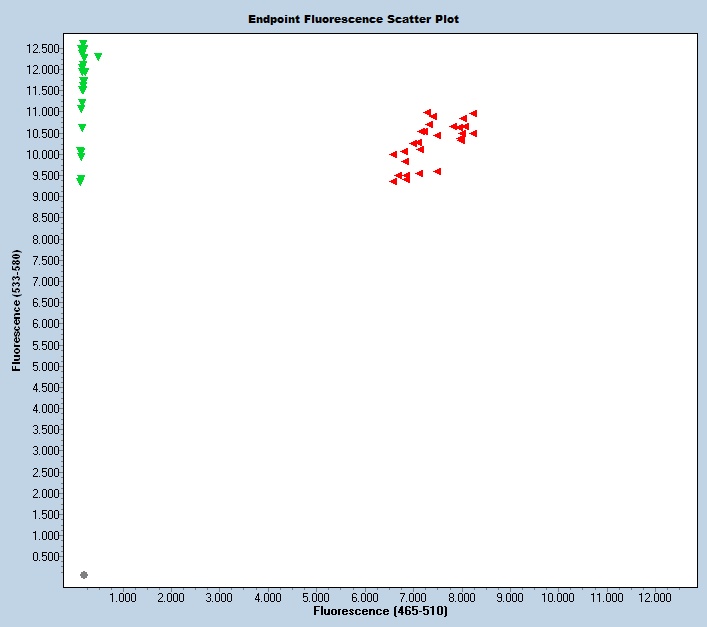
Task: Click the 12.500 y-axis tick label
Action: pos(42,48)
